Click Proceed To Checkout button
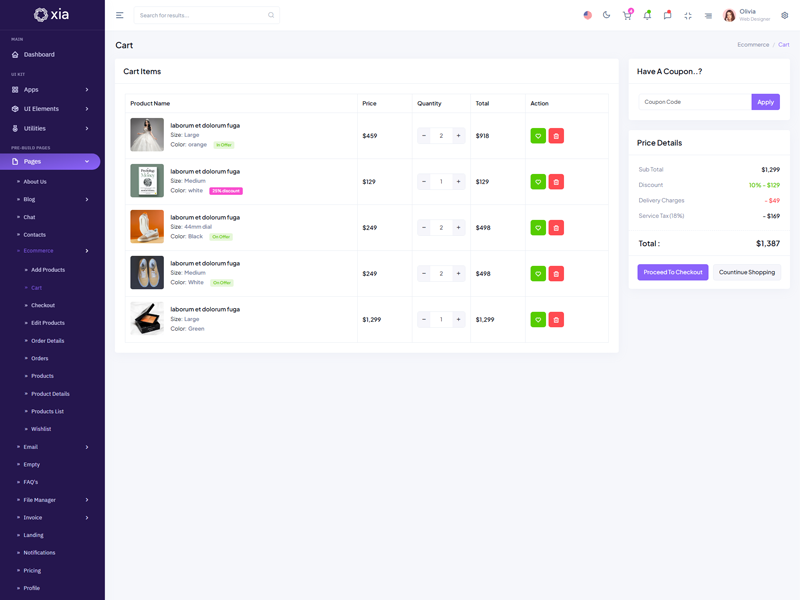800x600 pixels. tap(673, 272)
